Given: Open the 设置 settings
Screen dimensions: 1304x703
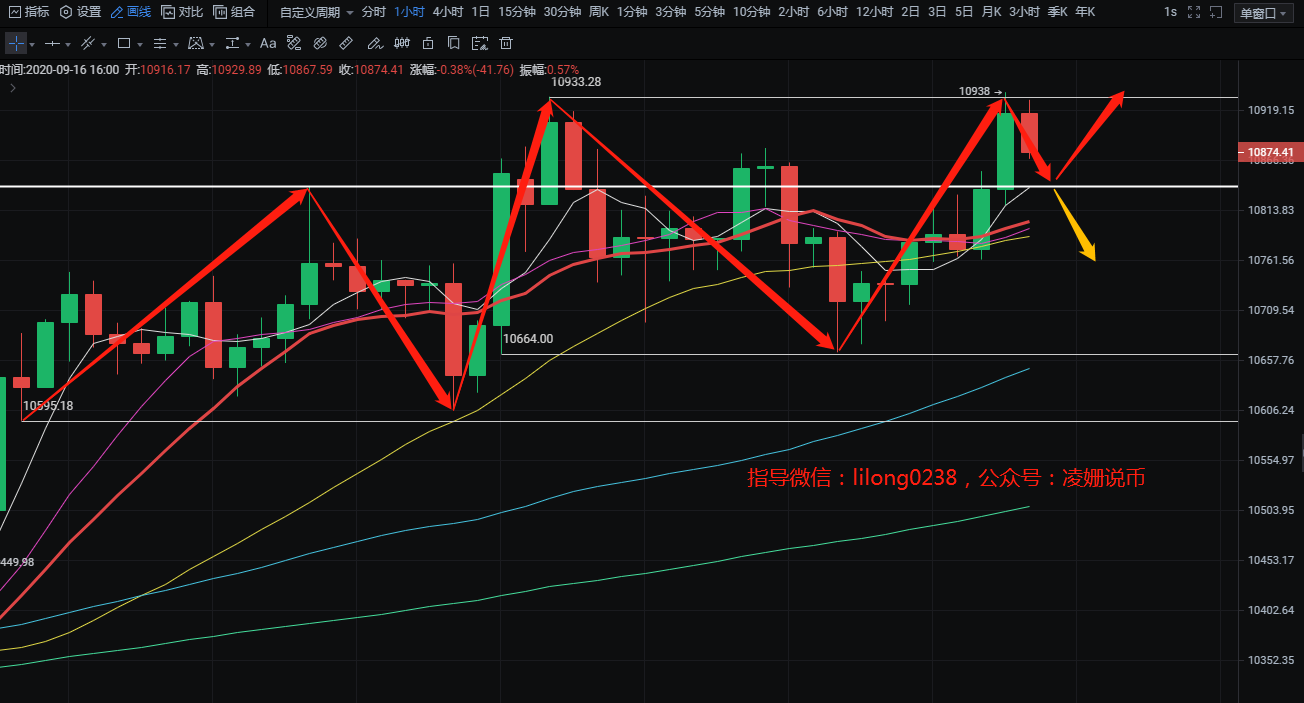Looking at the screenshot, I should tap(80, 12).
